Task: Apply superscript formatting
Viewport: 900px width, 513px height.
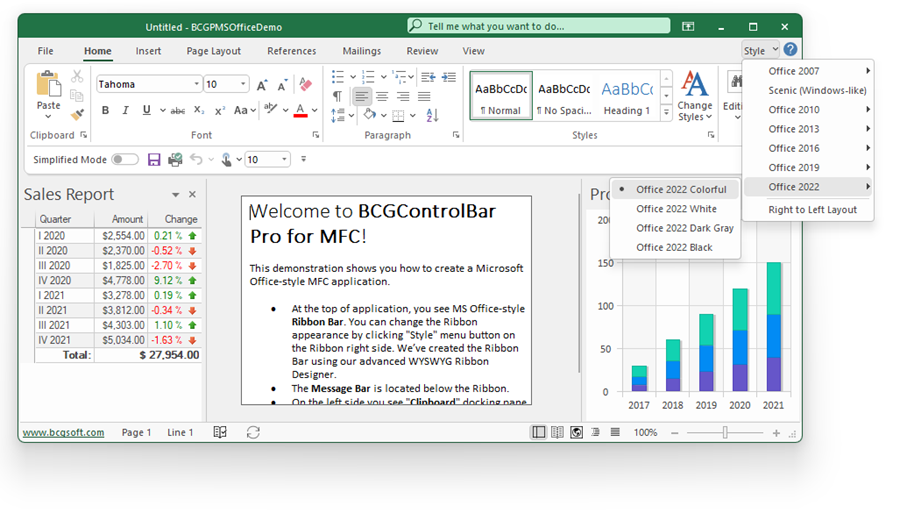Action: pyautogui.click(x=220, y=110)
